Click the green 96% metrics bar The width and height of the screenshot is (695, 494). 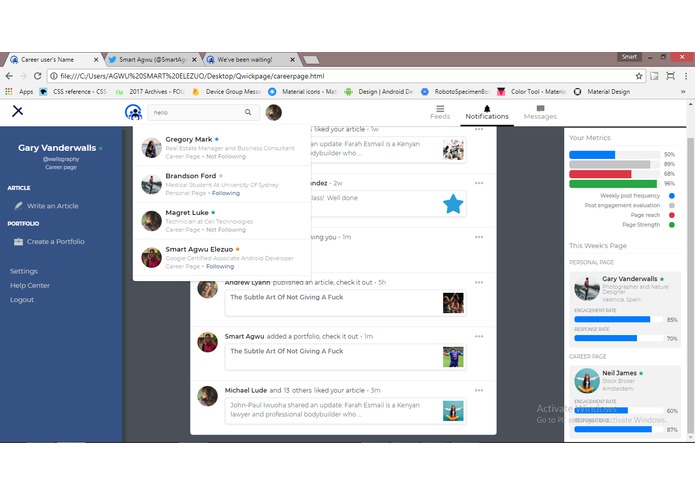click(613, 183)
